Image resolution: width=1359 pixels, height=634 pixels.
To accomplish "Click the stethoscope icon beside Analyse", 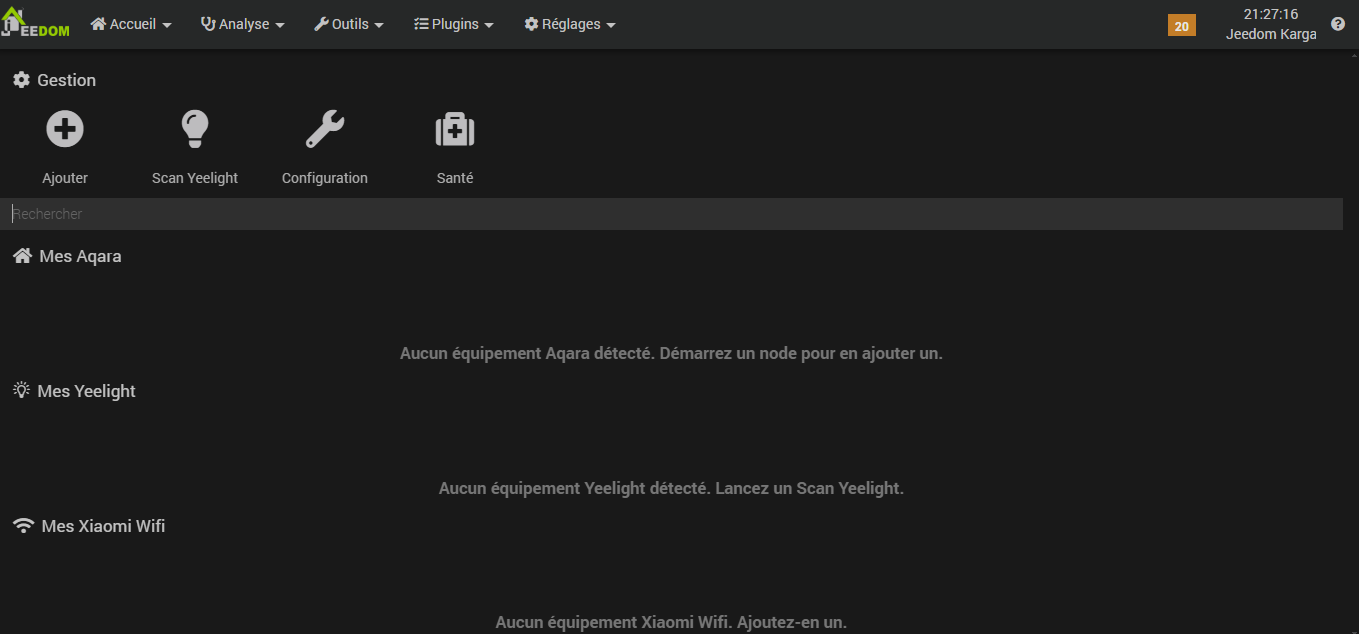I will pos(208,24).
